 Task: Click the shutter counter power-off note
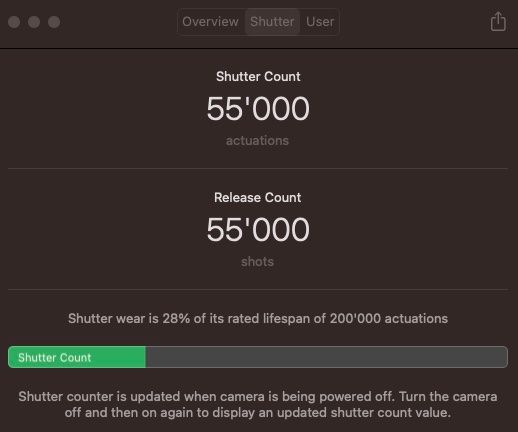point(258,404)
